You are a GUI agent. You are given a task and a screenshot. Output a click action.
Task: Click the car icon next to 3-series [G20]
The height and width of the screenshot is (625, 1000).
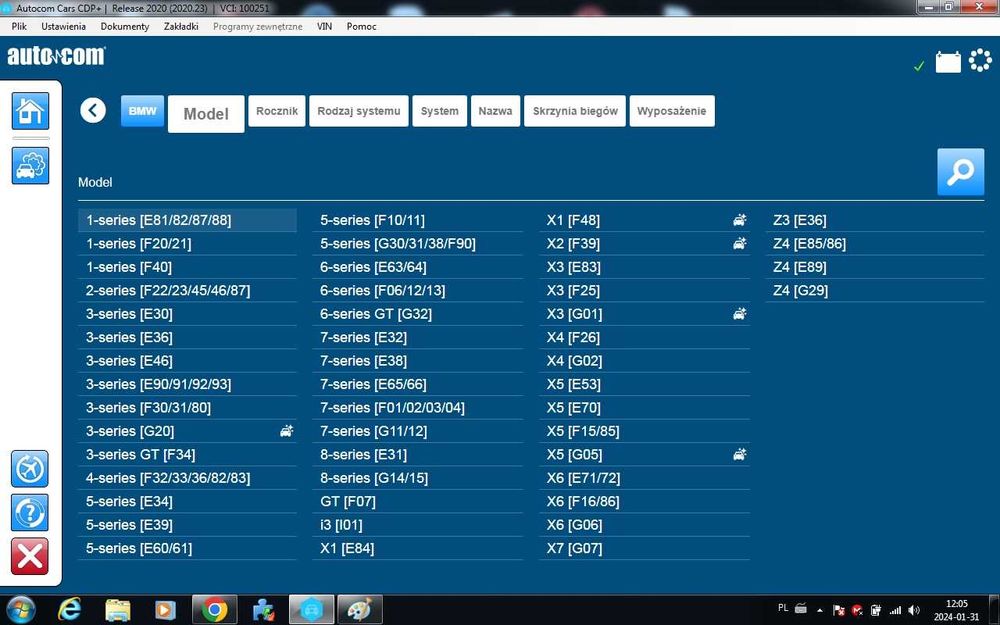[x=286, y=431]
